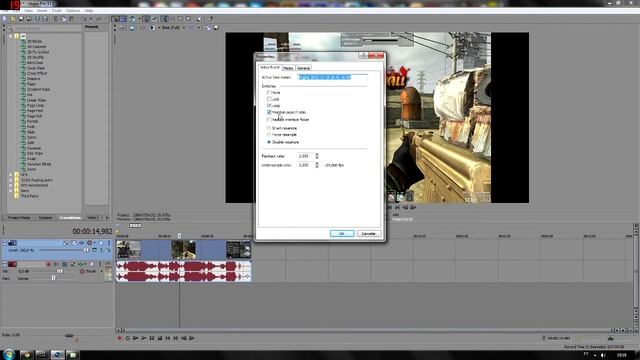Viewport: 640px width, 360px height.
Task: Check the Mute switch in Properties dialog
Action: 269,93
